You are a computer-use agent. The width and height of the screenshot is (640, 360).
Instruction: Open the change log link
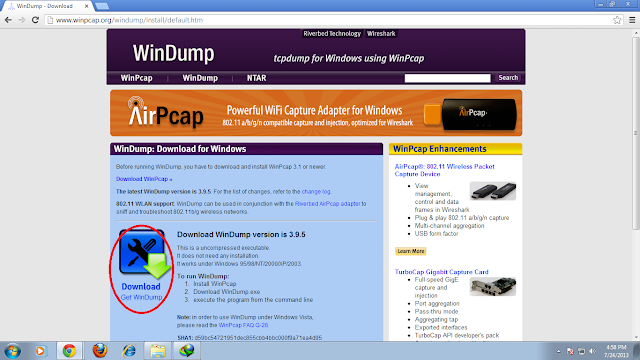316,191
